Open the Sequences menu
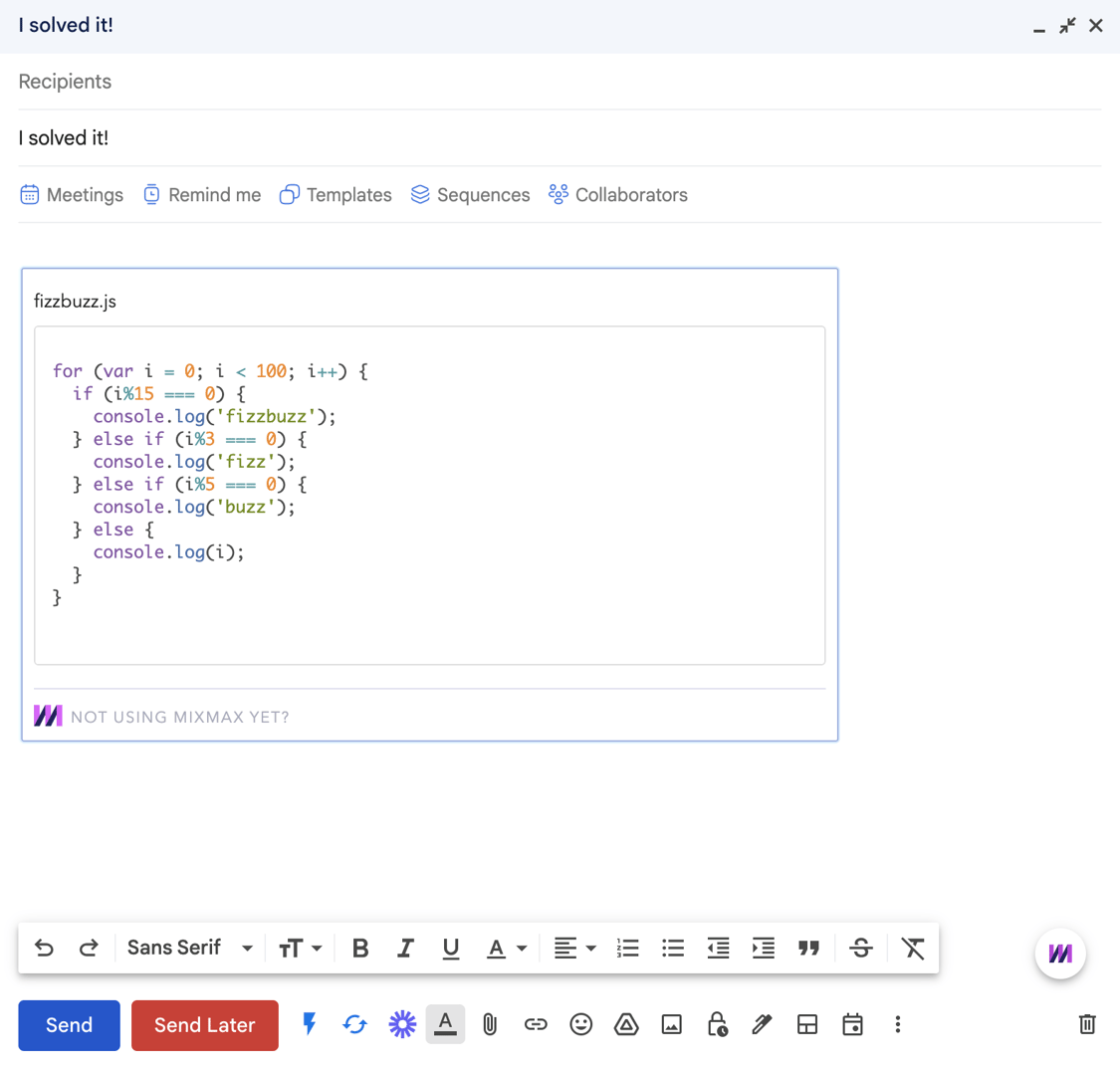The image size is (1120, 1068). [469, 194]
